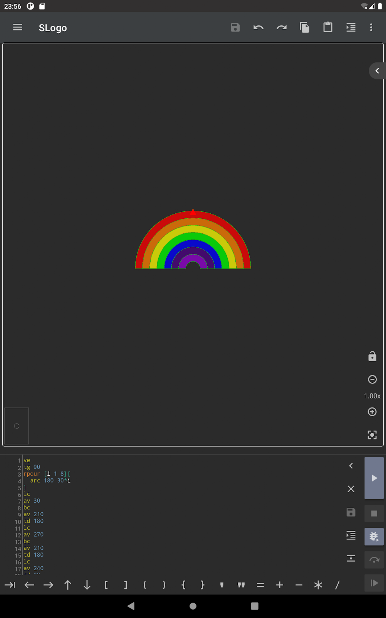Insert a closing square bracket
386x618 pixels.
[125, 585]
